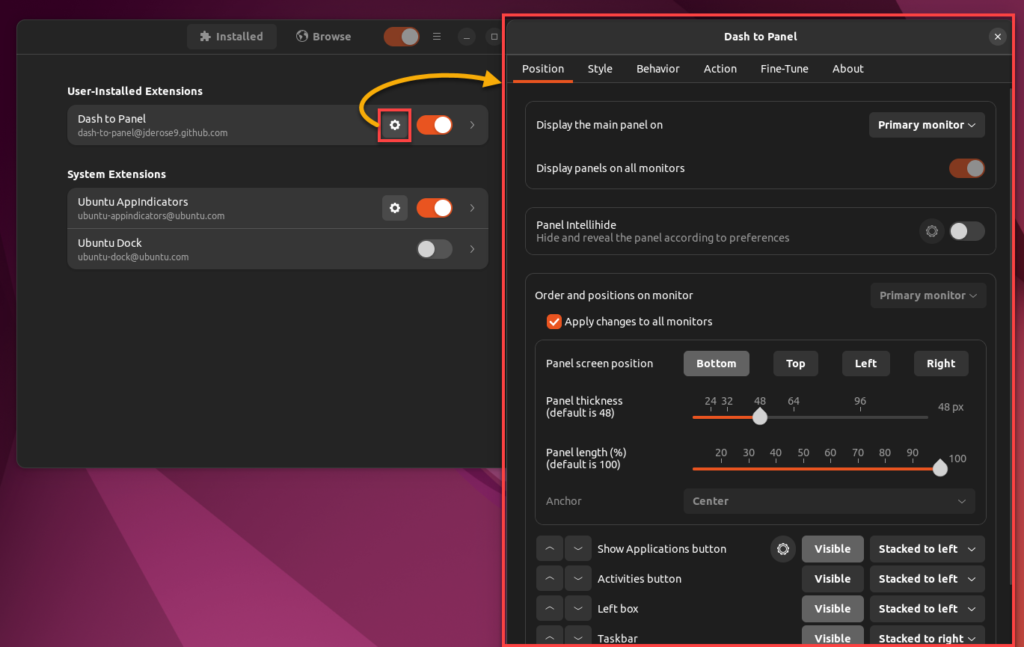Switch to the Browse tab in Extensions

point(322,36)
